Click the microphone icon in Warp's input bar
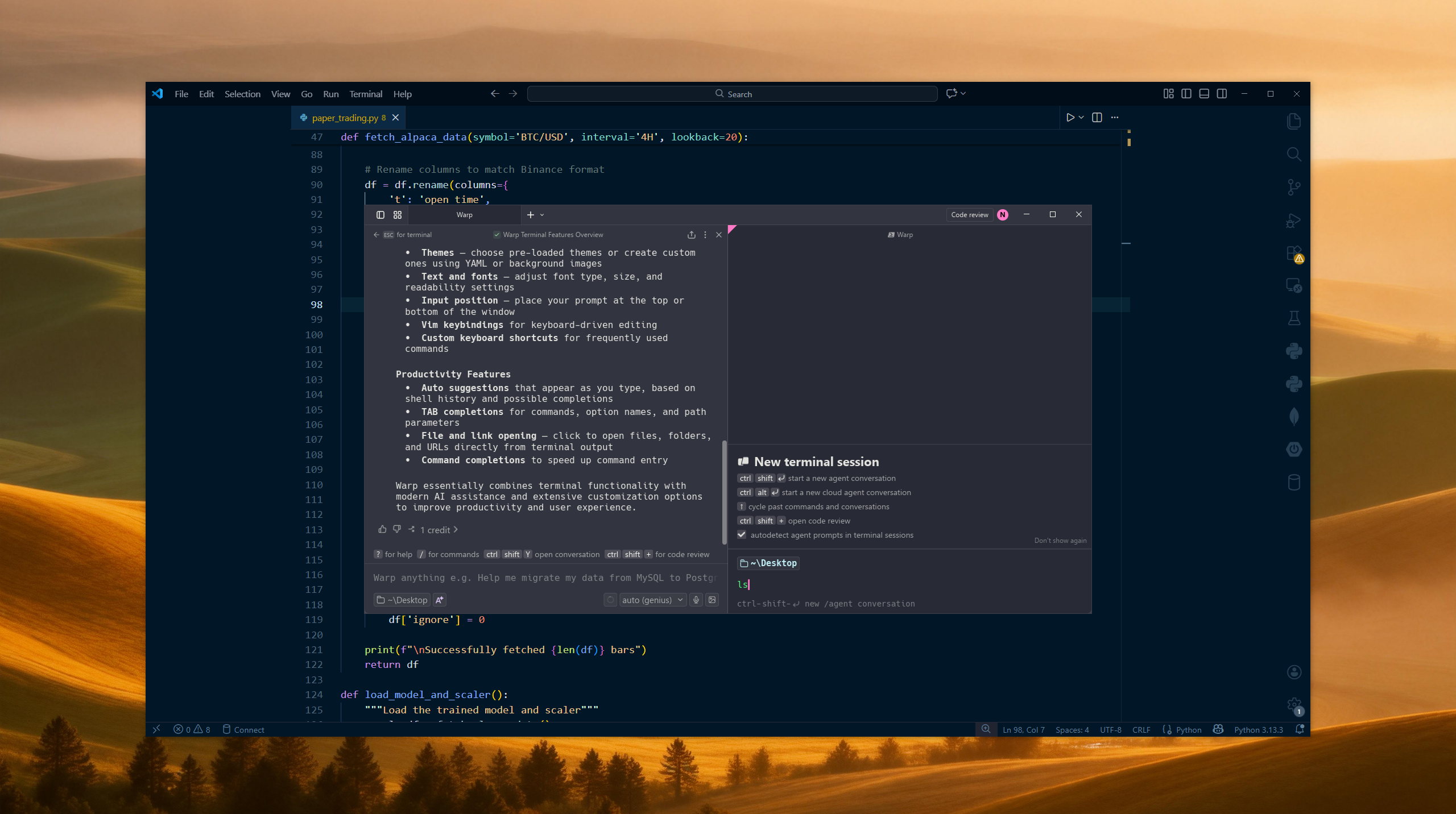Image resolution: width=1456 pixels, height=814 pixels. coord(696,600)
